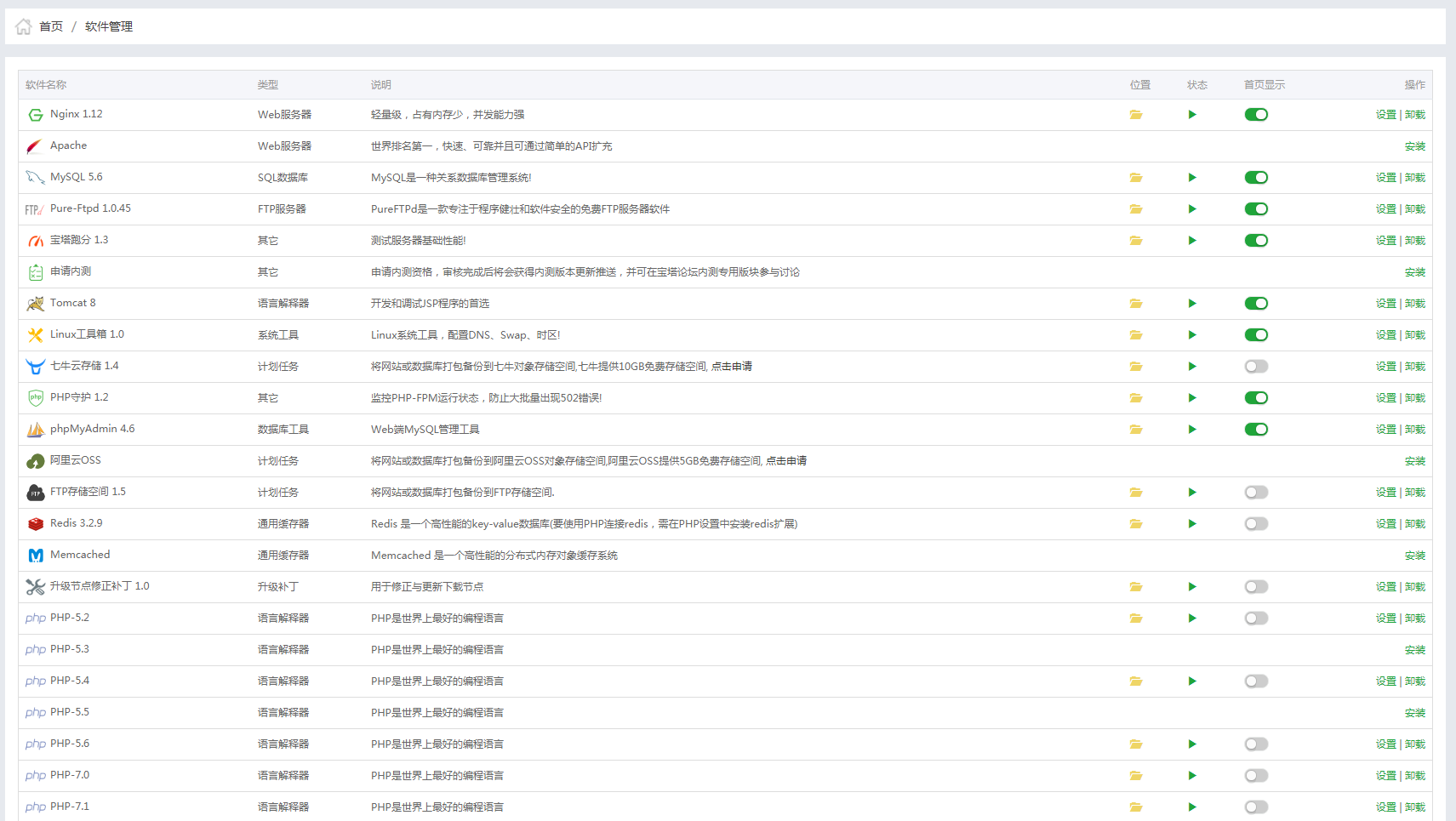
Task: Click the 阿里云OSS cloud icon
Action: pos(35,461)
